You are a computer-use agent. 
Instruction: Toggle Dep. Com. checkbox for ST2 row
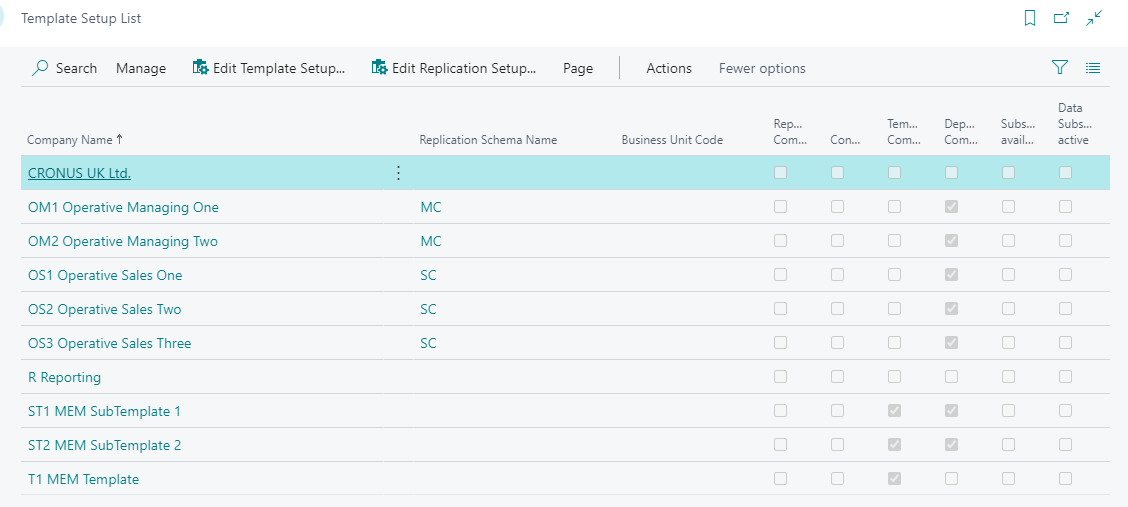tap(951, 444)
